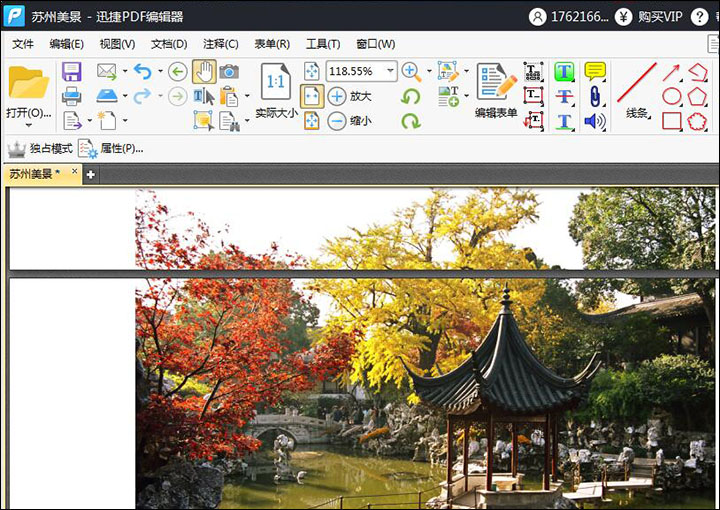Viewport: 720px width, 510px height.
Task: Select the Hand tool
Action: coord(204,72)
